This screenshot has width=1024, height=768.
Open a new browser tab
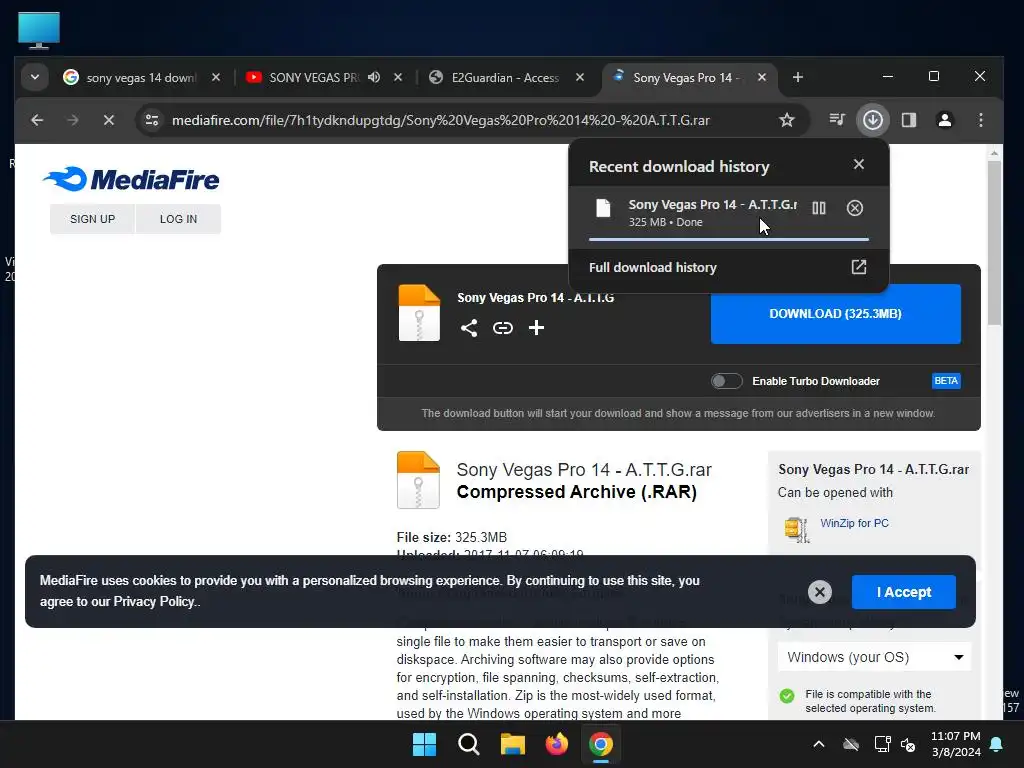click(x=797, y=78)
